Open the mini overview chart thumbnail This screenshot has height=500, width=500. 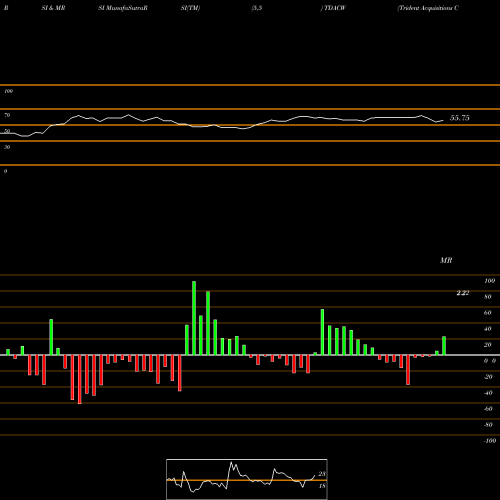[x=247, y=479]
